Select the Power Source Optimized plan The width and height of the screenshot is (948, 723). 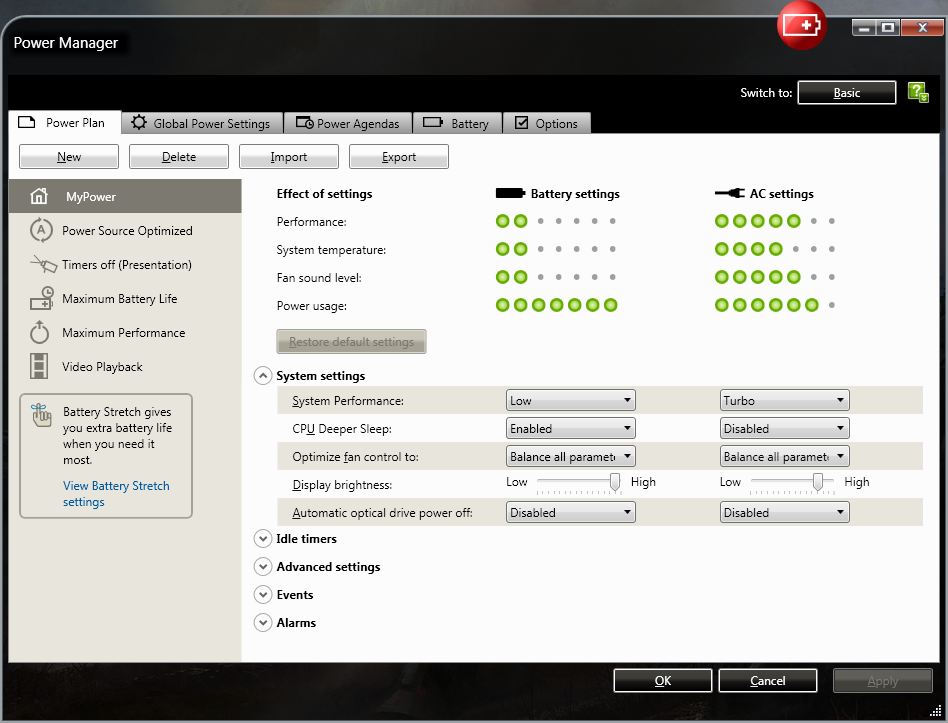coord(125,230)
